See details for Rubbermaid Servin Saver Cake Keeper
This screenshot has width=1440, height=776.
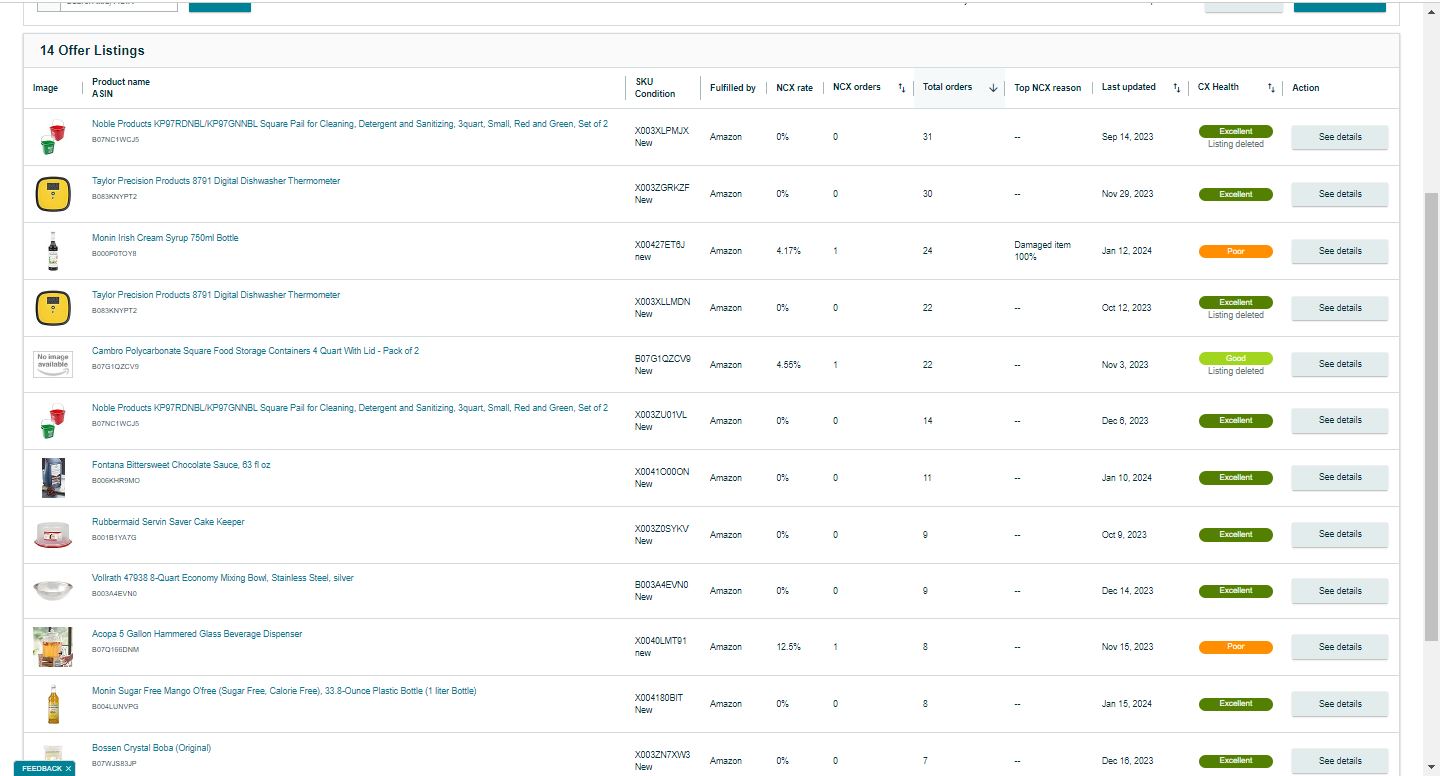click(x=1340, y=534)
